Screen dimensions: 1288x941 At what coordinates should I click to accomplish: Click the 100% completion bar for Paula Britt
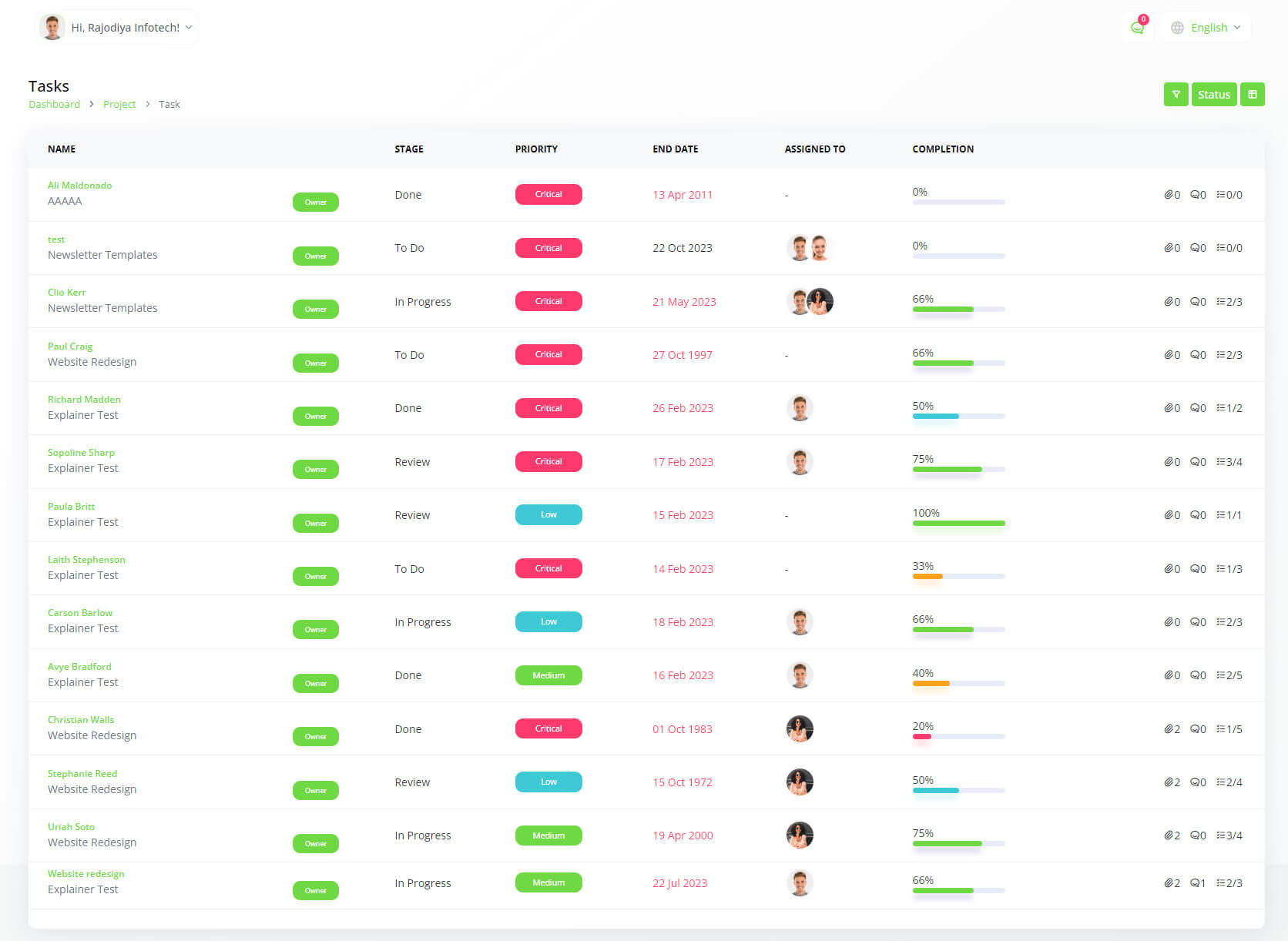(x=958, y=523)
